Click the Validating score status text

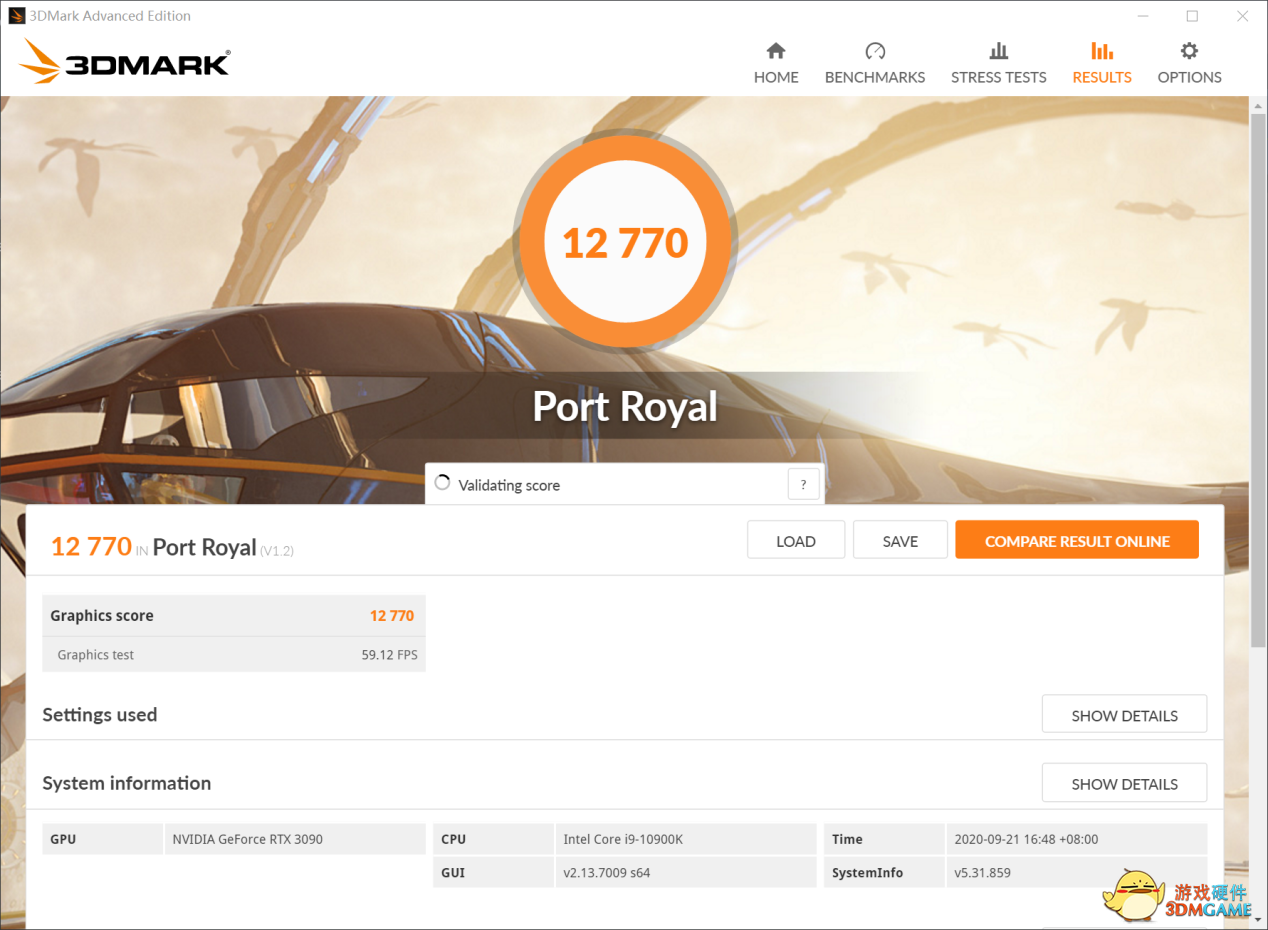click(509, 485)
